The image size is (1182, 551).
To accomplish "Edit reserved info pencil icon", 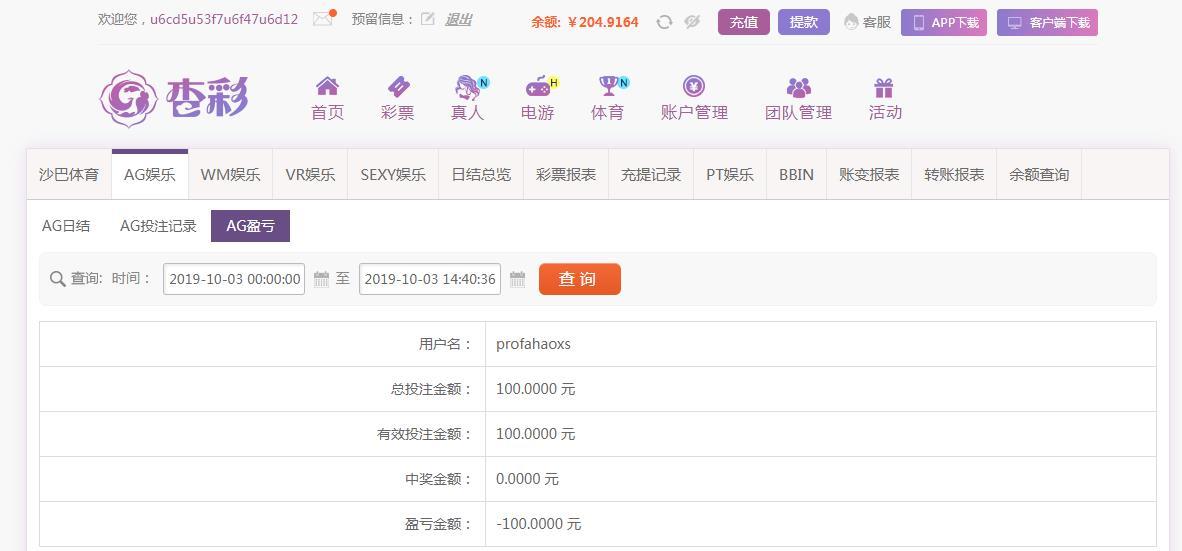I will coord(427,20).
